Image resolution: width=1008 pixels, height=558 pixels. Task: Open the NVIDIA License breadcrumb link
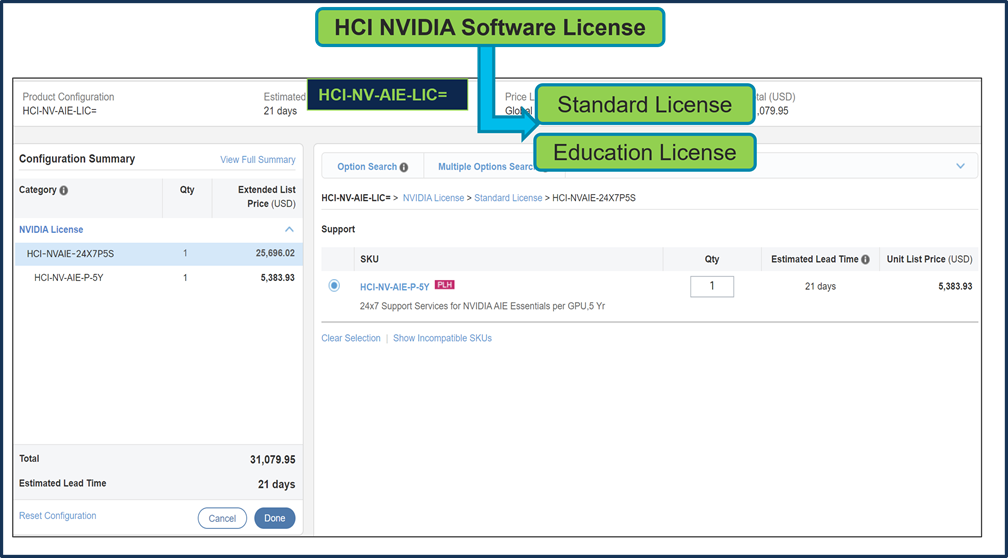point(433,198)
